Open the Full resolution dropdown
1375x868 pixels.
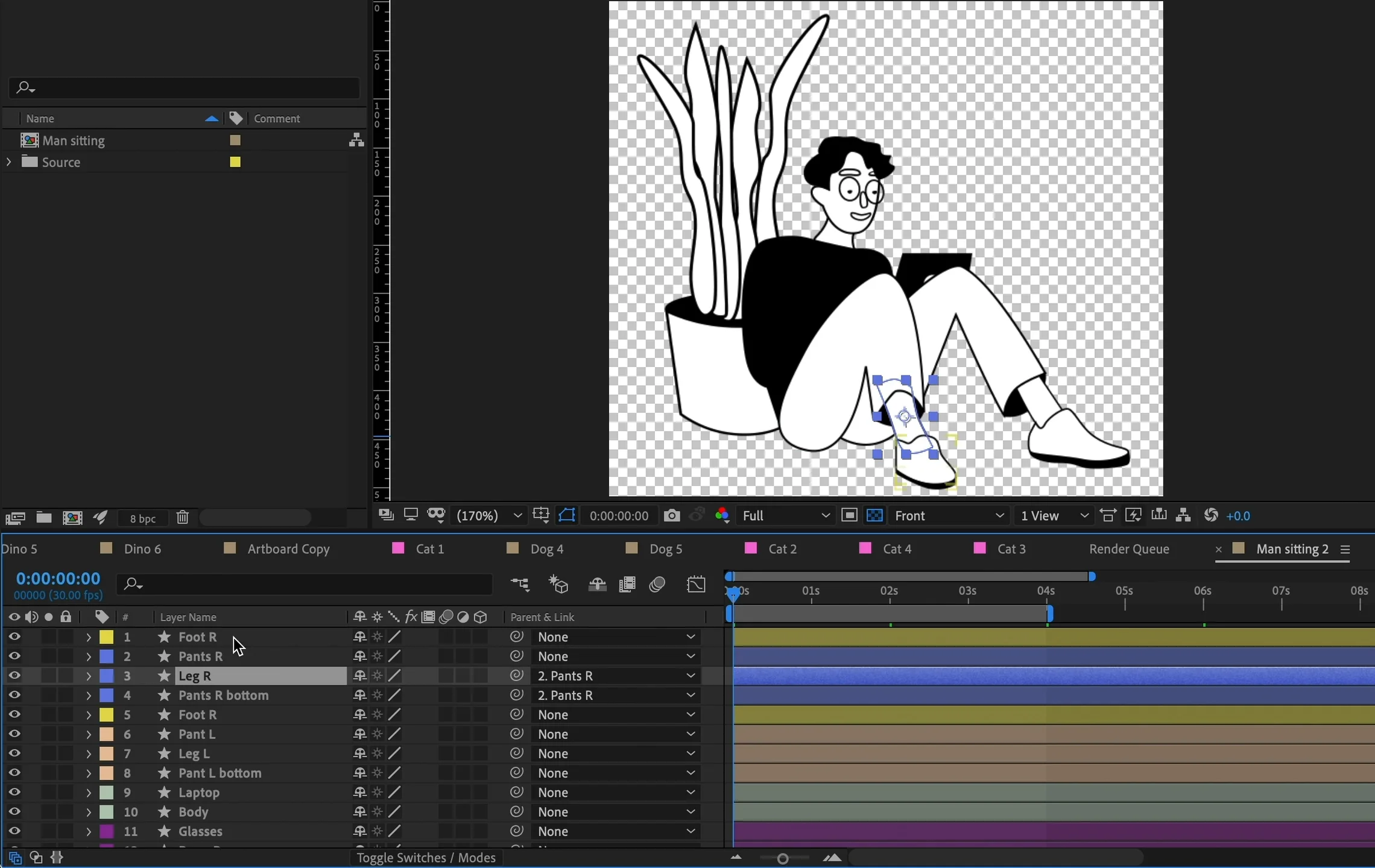tap(786, 516)
